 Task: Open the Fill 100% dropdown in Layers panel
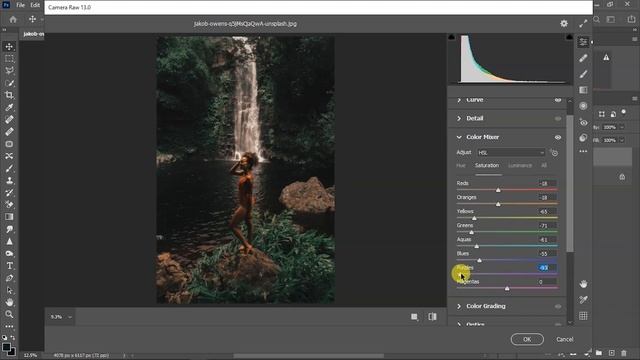(622, 140)
